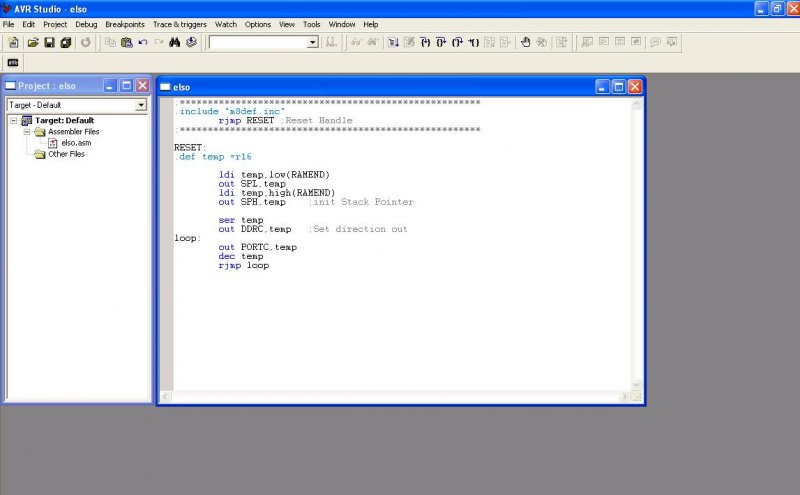
Task: Open the Options menu
Action: [258, 24]
